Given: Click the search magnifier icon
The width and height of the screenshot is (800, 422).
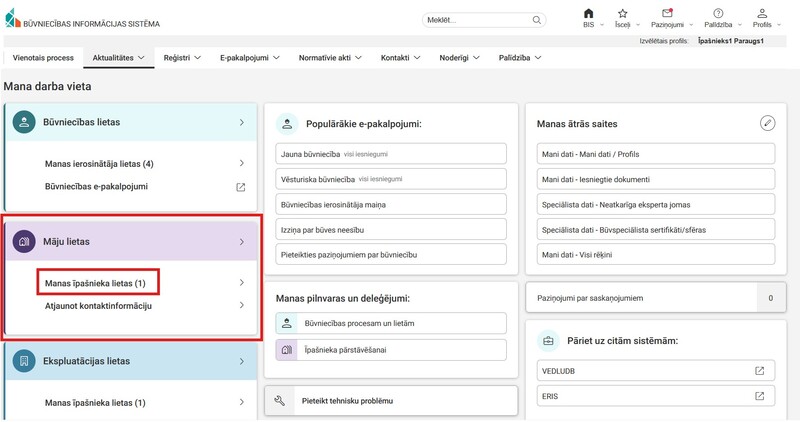Looking at the screenshot, I should click(x=537, y=20).
